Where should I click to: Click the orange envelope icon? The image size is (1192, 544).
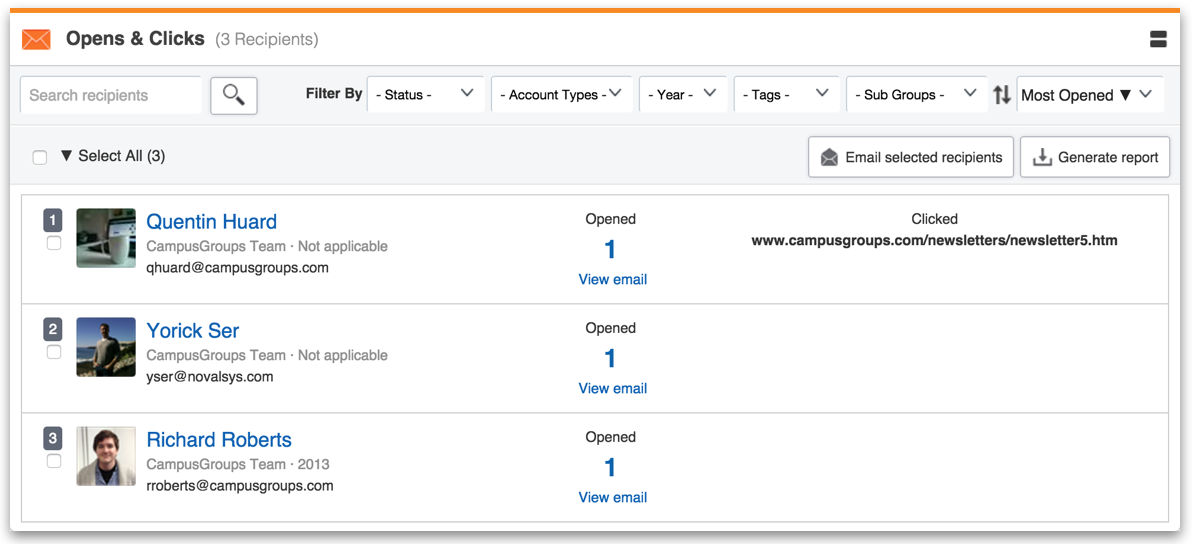click(x=36, y=40)
